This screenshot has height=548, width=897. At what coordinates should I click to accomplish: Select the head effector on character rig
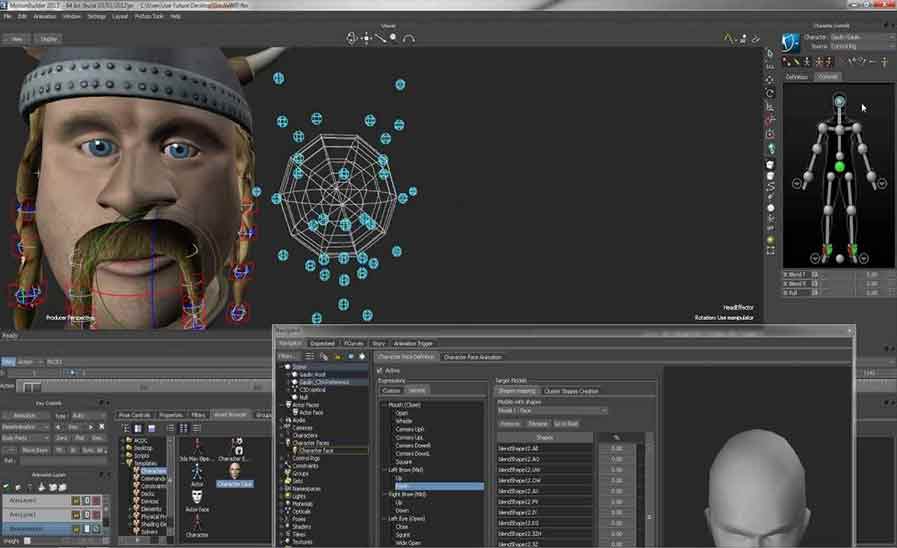839,101
